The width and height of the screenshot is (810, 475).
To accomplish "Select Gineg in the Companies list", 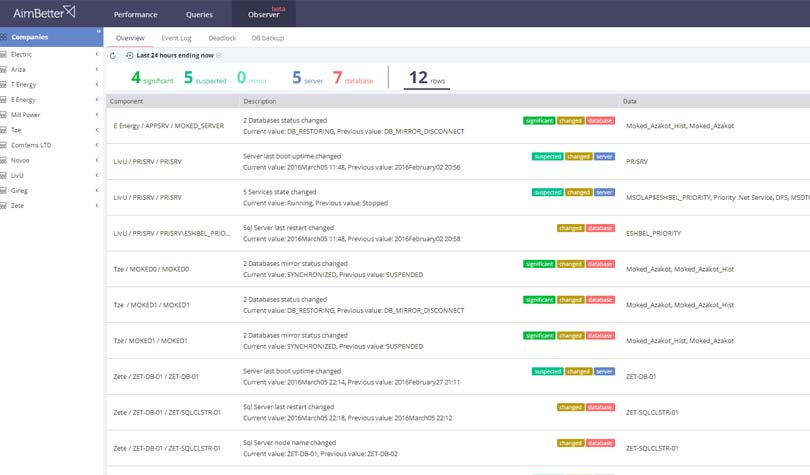I will (19, 191).
